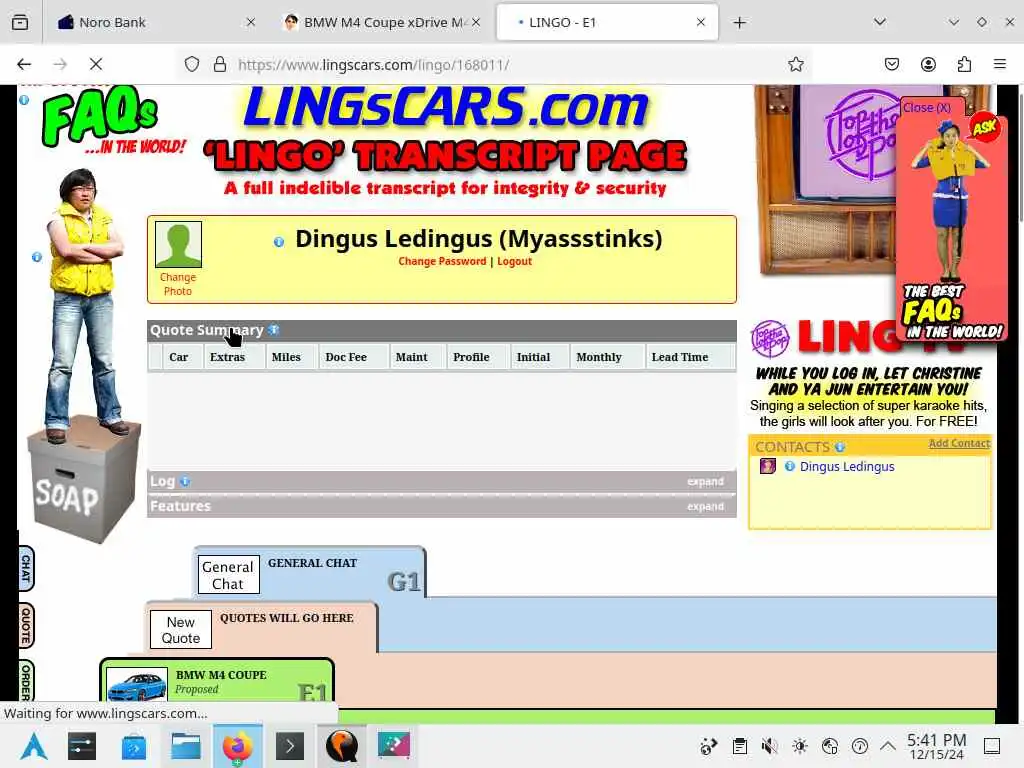Click the muted volume icon in system tray
The image size is (1024, 768).
(x=769, y=746)
